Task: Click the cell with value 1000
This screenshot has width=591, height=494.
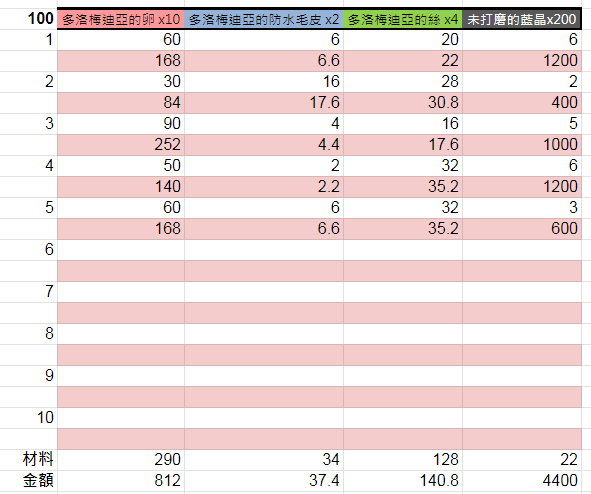Action: 522,145
